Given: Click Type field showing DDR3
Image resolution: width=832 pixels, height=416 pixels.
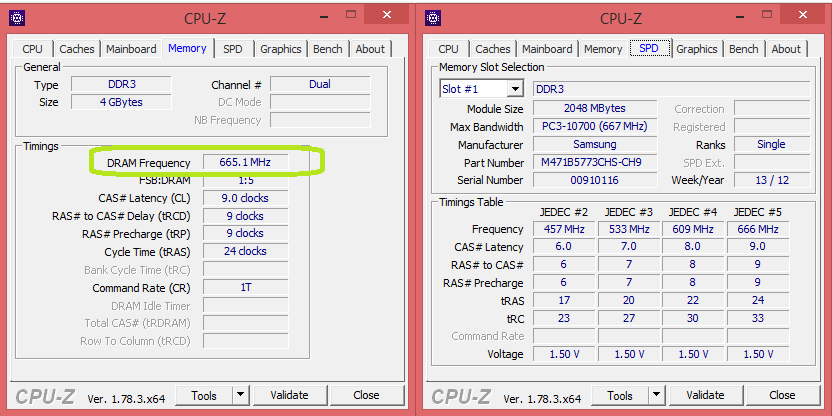Looking at the screenshot, I should [x=122, y=84].
